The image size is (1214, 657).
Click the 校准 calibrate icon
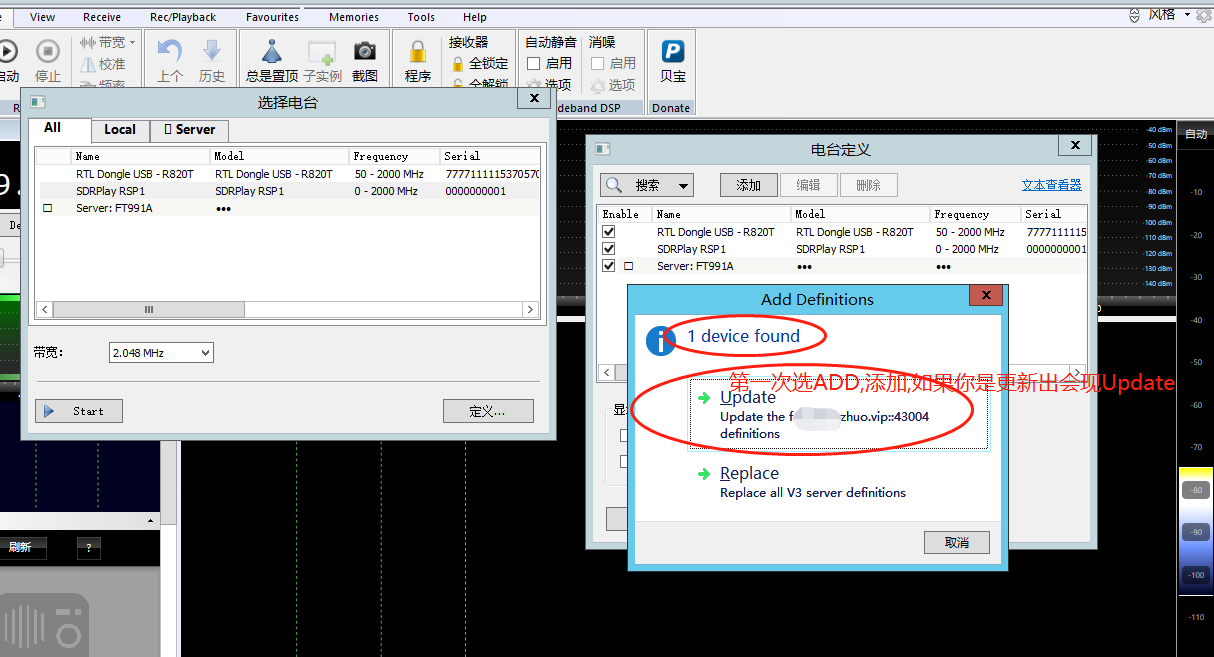[x=88, y=64]
